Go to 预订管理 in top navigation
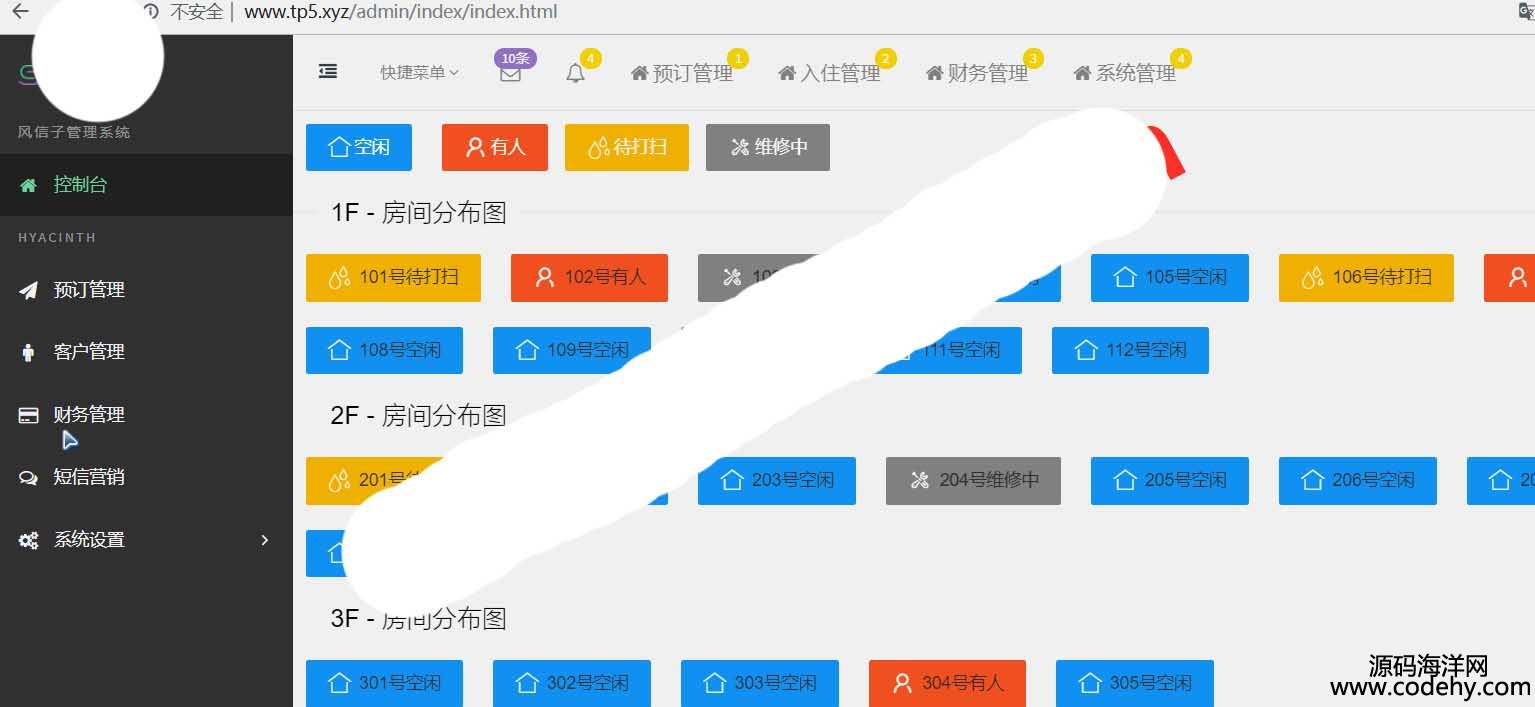The image size is (1535, 707). (x=682, y=73)
